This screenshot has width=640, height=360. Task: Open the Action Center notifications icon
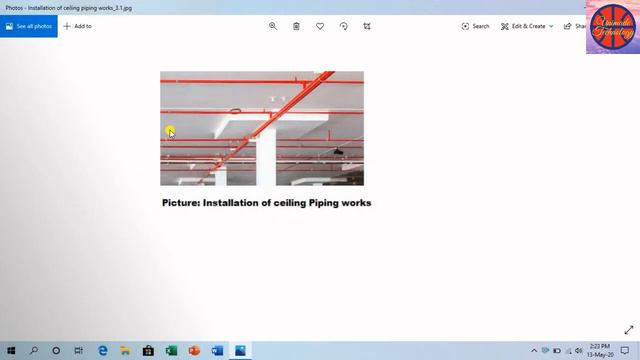click(625, 351)
